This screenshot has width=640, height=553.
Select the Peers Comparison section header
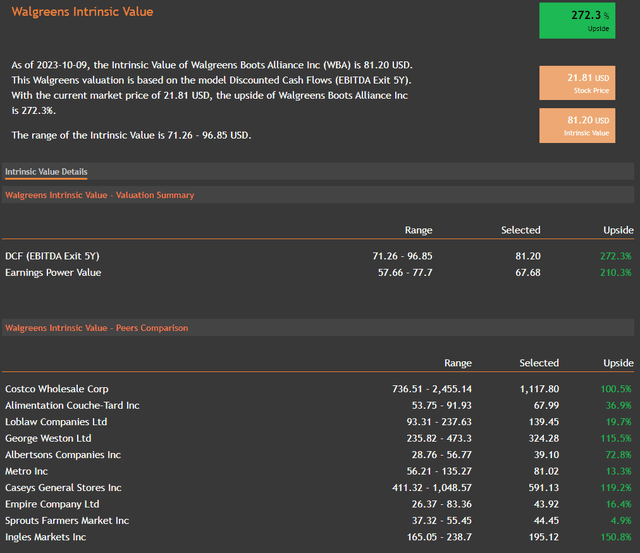(x=97, y=328)
